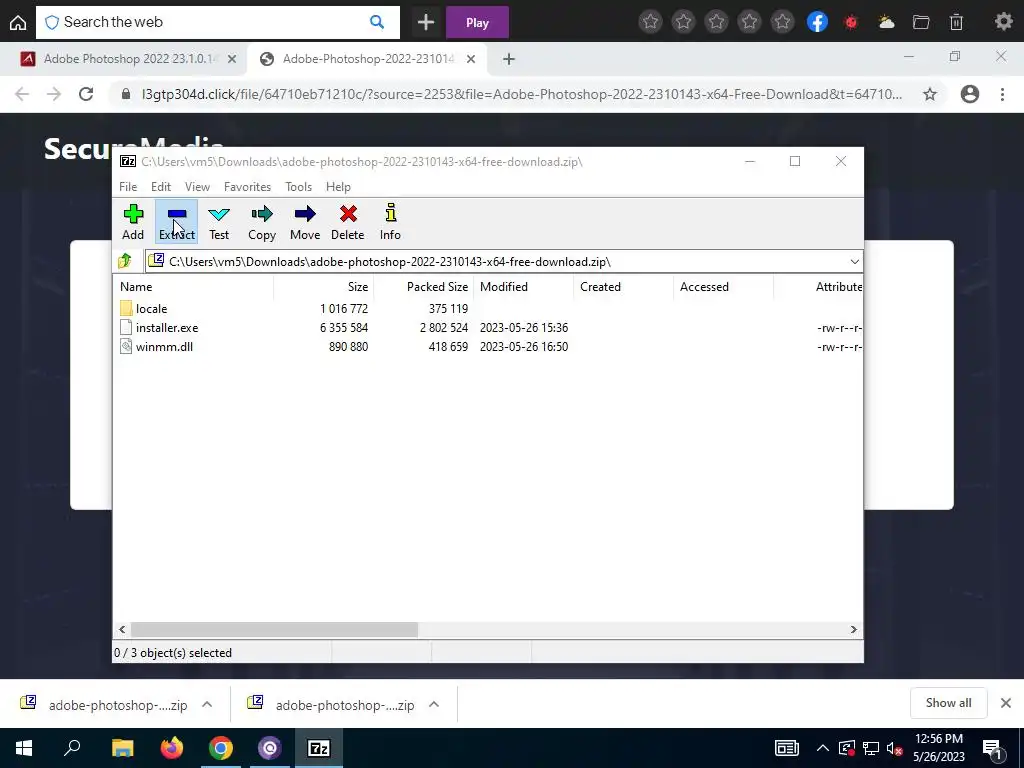Click the taskbar clock
The width and height of the screenshot is (1024, 768).
click(938, 748)
